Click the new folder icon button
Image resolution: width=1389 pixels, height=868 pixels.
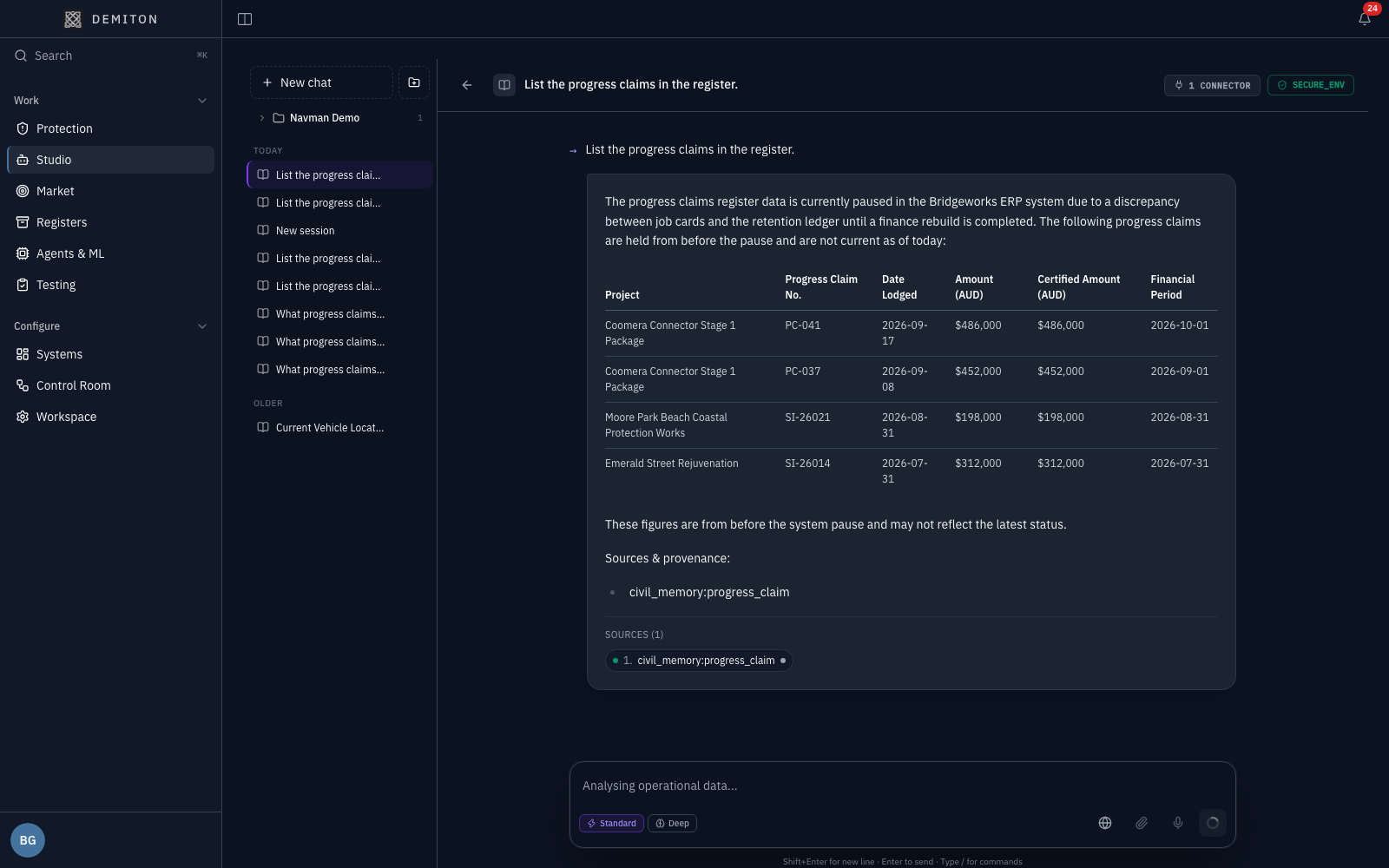tap(414, 82)
